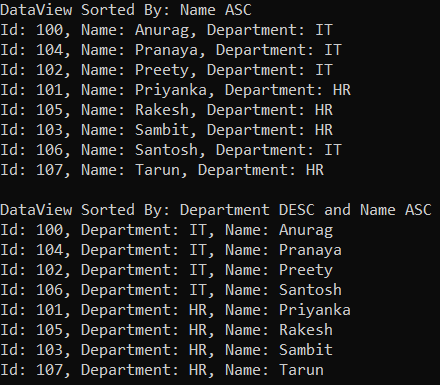This screenshot has height=385, width=440.
Task: Select the Sambit row in first list
Action: pyautogui.click(x=166, y=130)
